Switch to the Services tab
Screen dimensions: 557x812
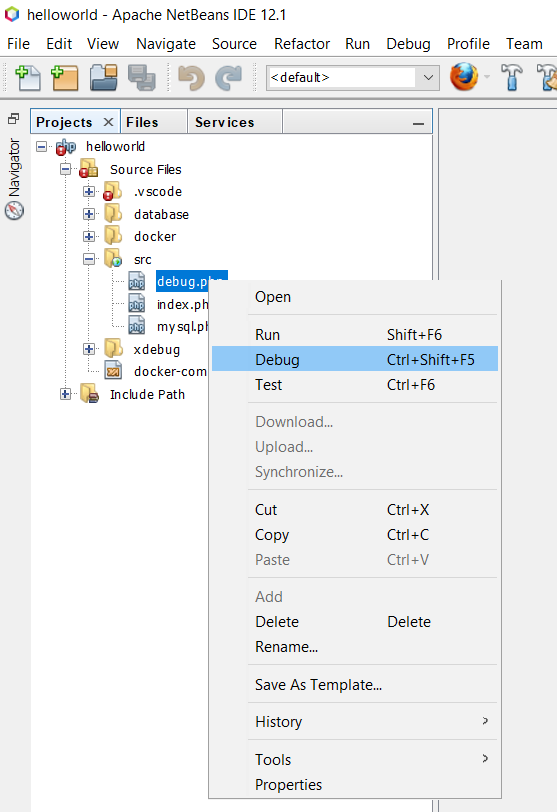tap(225, 122)
